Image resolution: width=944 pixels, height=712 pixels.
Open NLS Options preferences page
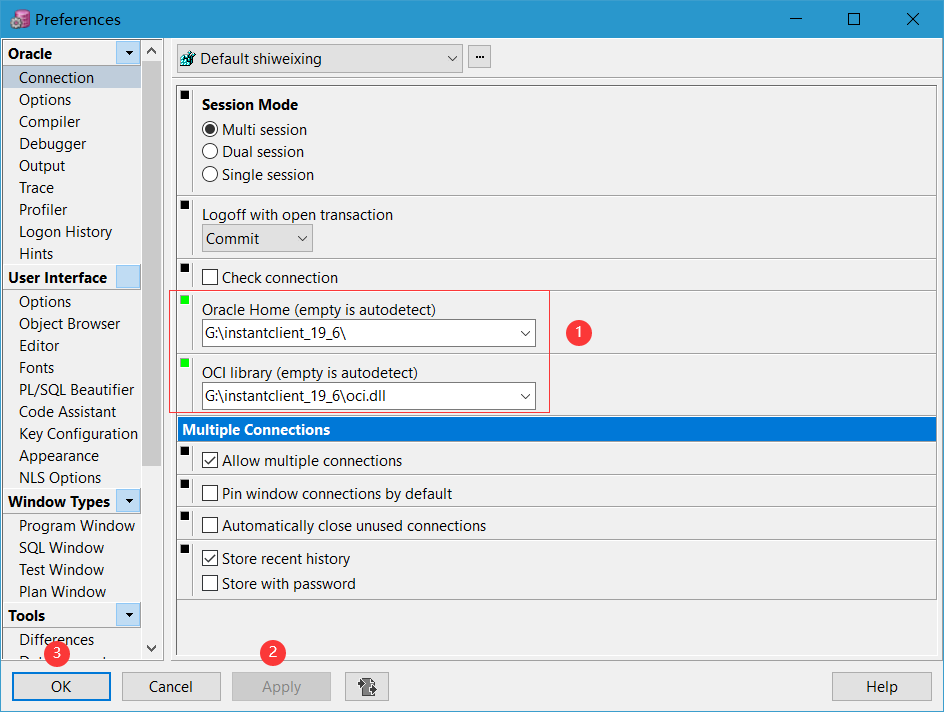point(60,478)
